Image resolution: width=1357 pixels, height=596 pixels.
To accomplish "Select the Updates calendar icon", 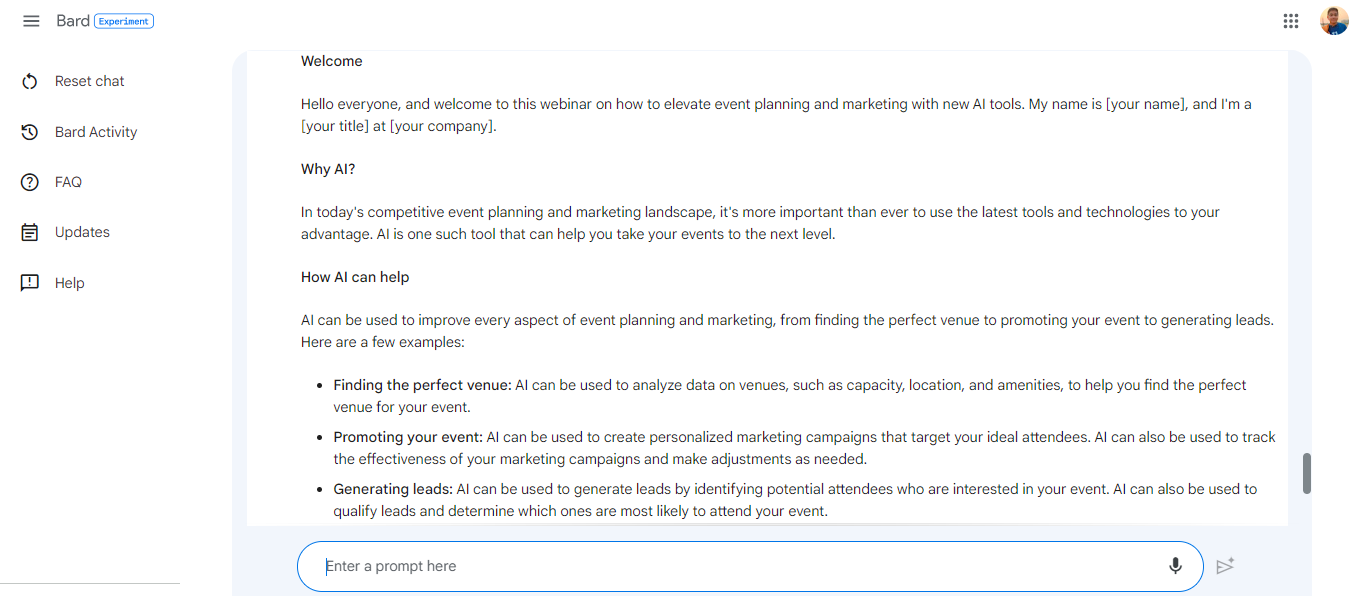I will coord(29,231).
